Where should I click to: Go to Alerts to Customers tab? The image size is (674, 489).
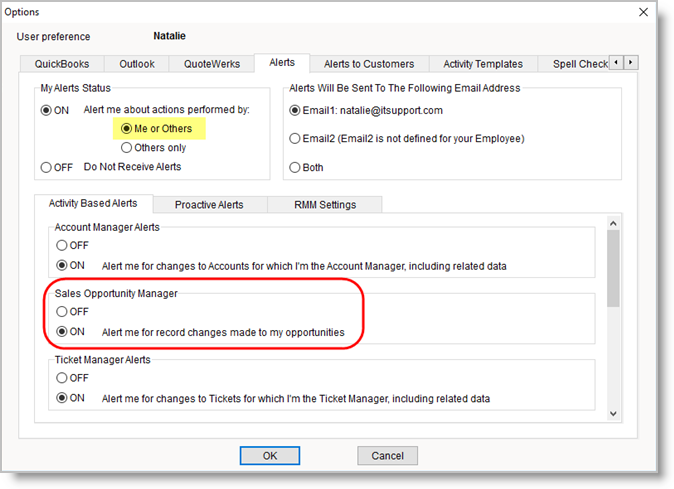tap(367, 64)
